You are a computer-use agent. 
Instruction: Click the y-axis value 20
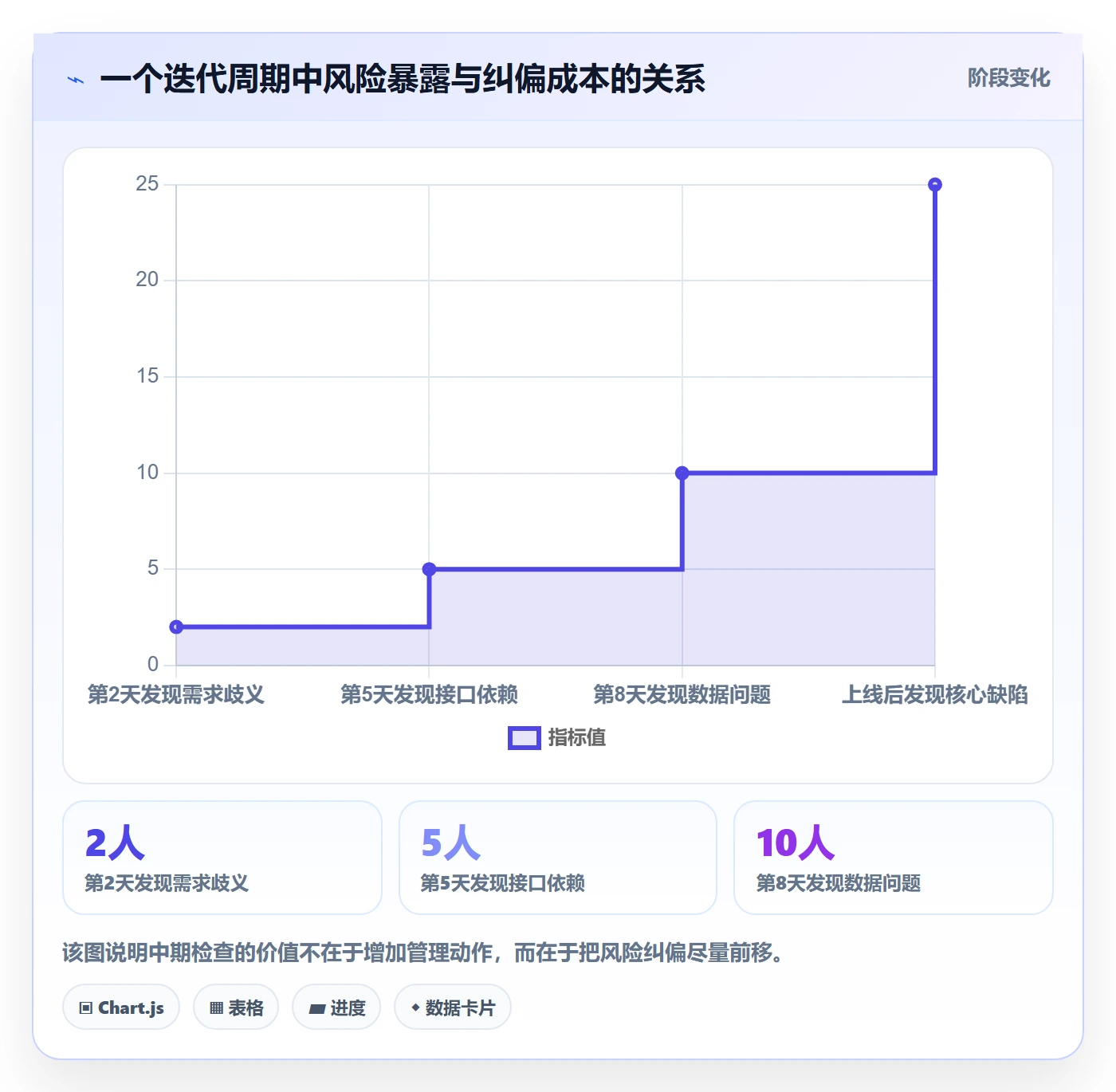(147, 280)
